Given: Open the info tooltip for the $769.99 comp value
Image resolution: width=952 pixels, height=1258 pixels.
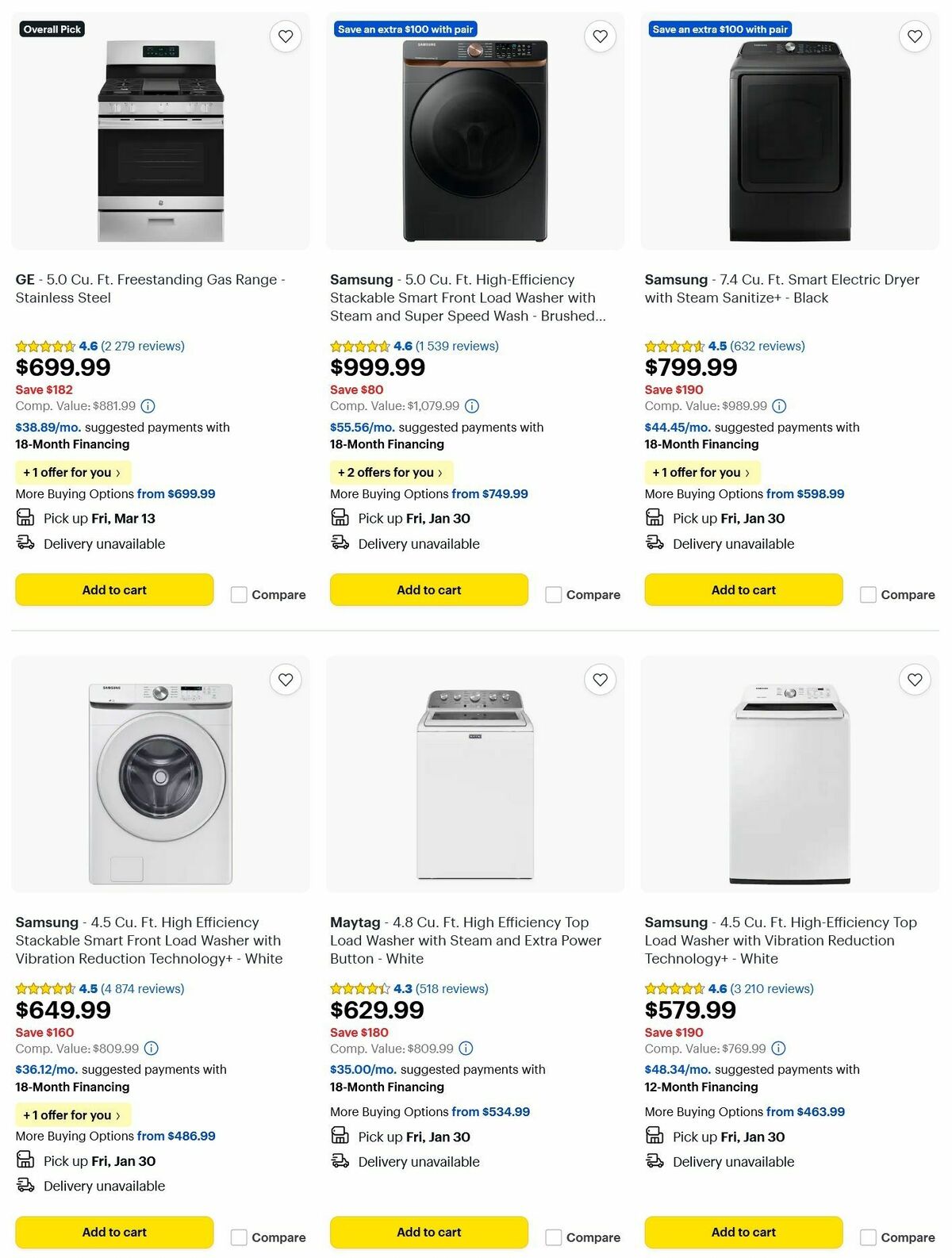Looking at the screenshot, I should (779, 1049).
